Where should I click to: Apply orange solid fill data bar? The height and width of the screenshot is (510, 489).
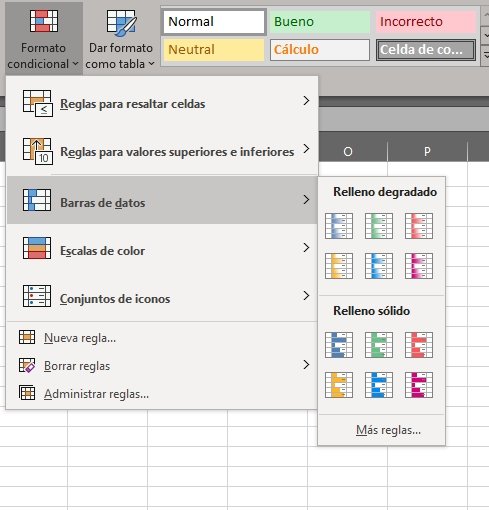pos(339,385)
